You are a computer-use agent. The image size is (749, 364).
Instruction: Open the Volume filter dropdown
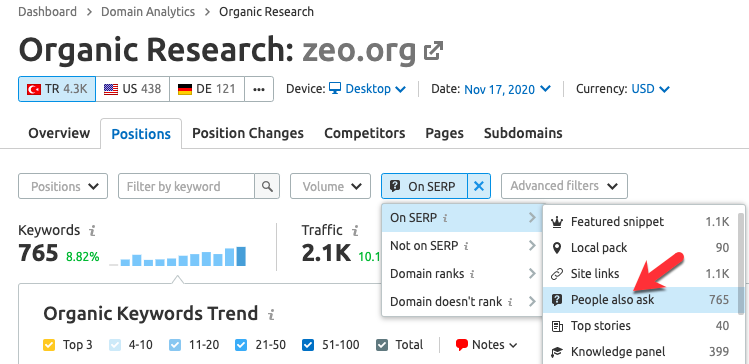pos(331,186)
